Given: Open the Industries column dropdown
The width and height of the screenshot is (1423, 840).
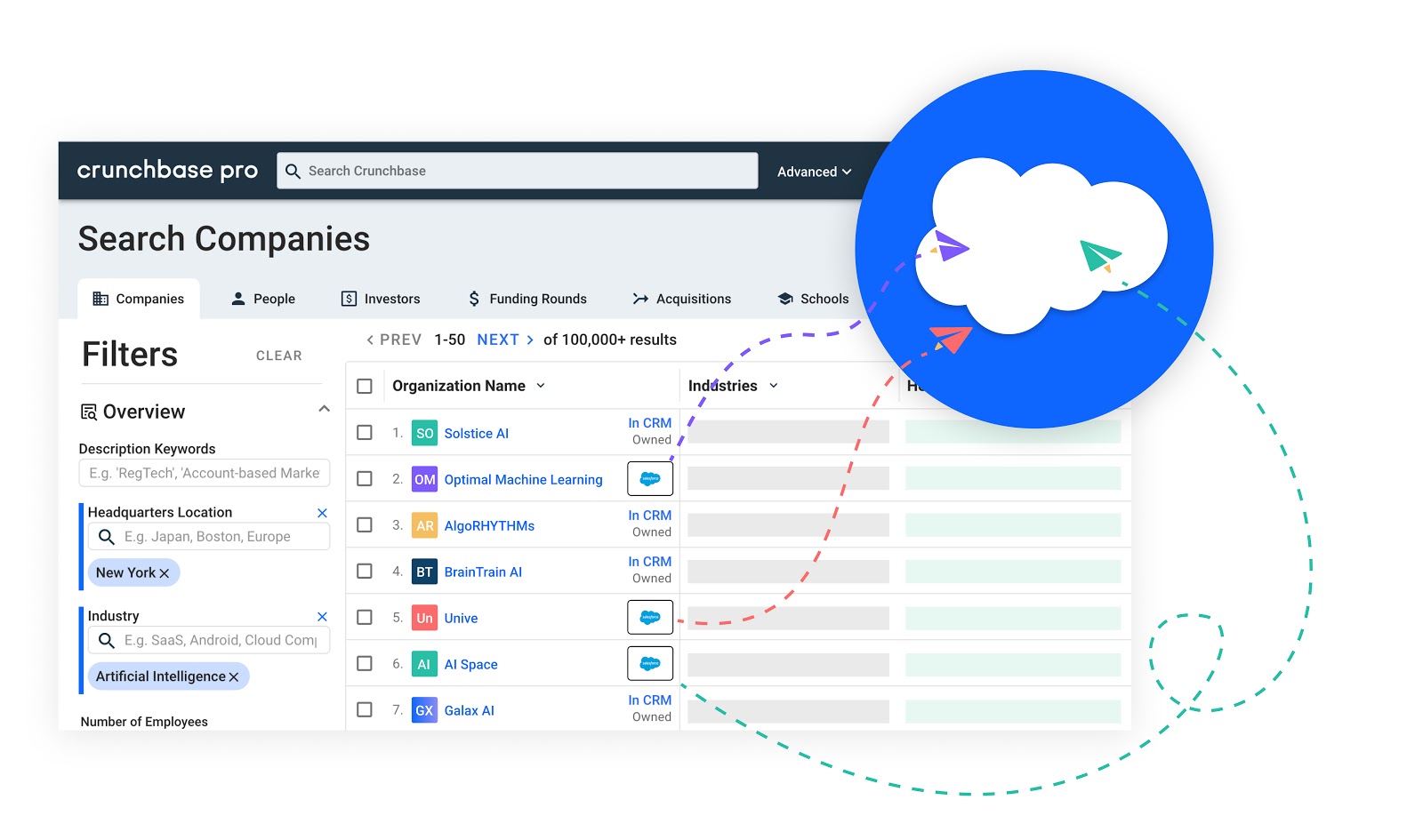Looking at the screenshot, I should pyautogui.click(x=774, y=386).
